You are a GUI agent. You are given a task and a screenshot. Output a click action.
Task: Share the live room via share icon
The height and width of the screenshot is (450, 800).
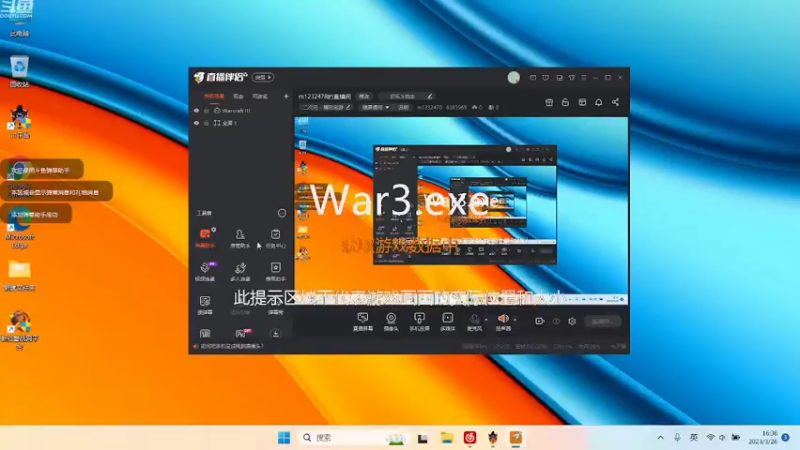(615, 102)
